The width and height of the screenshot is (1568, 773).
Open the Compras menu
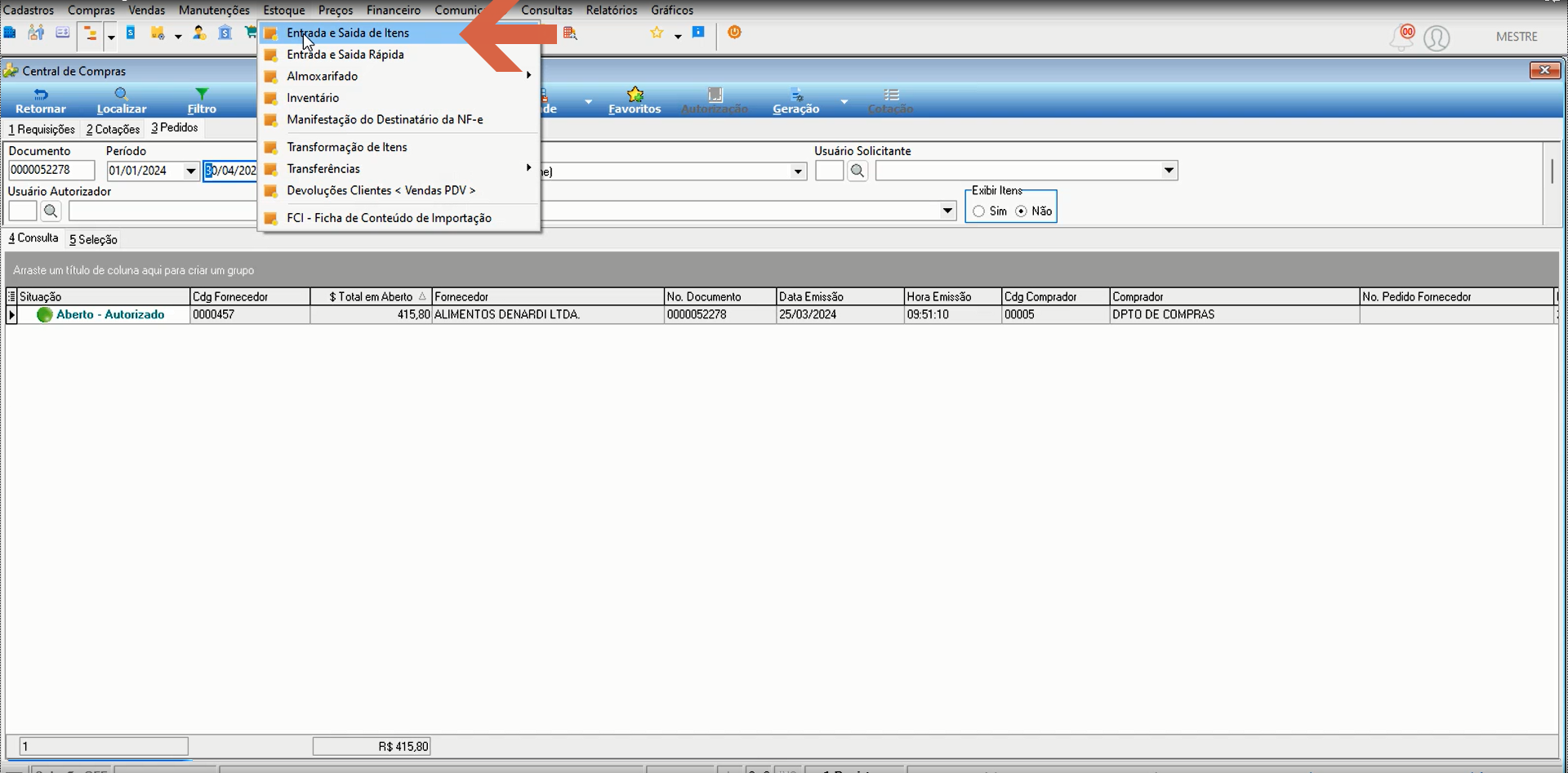pyautogui.click(x=91, y=10)
